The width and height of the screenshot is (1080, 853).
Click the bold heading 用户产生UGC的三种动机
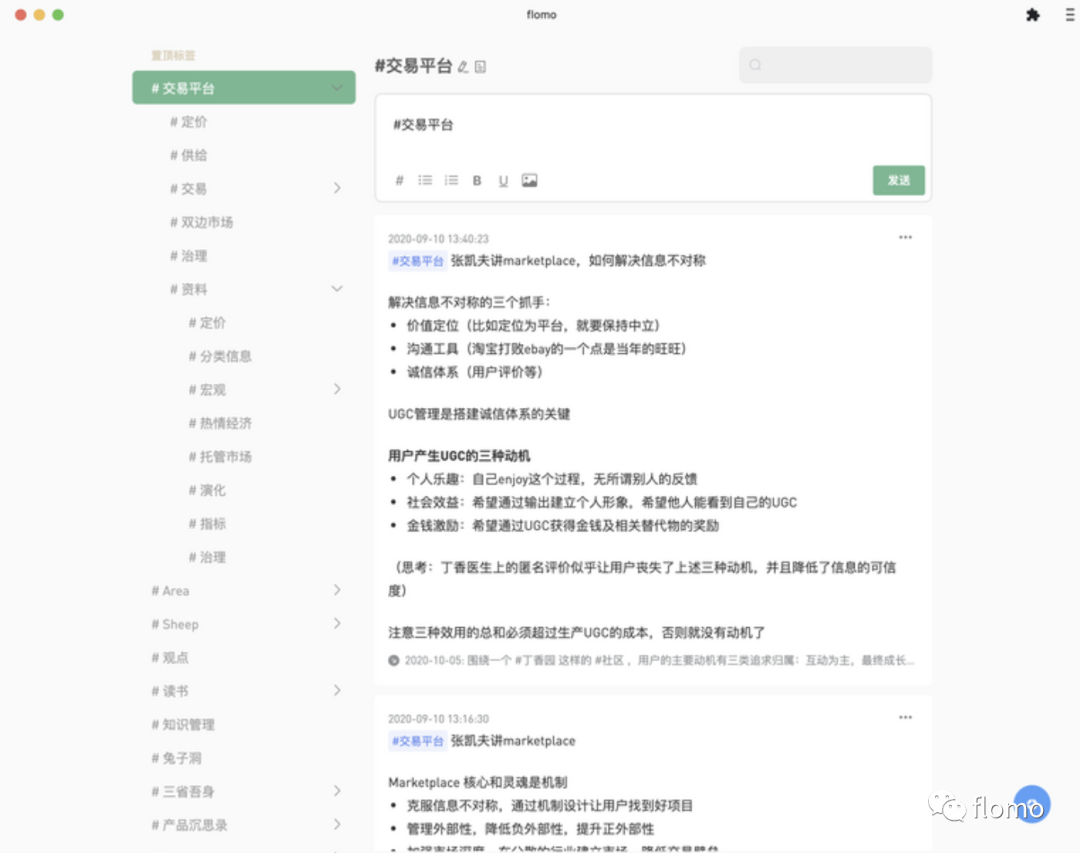pyautogui.click(x=459, y=455)
